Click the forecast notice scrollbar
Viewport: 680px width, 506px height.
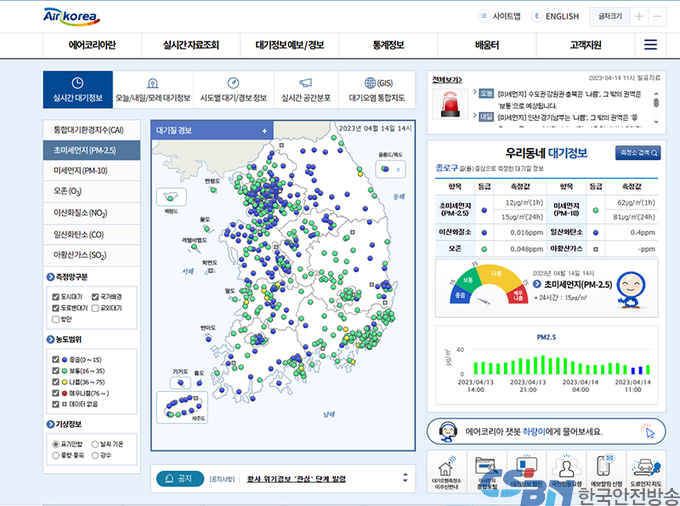656,106
